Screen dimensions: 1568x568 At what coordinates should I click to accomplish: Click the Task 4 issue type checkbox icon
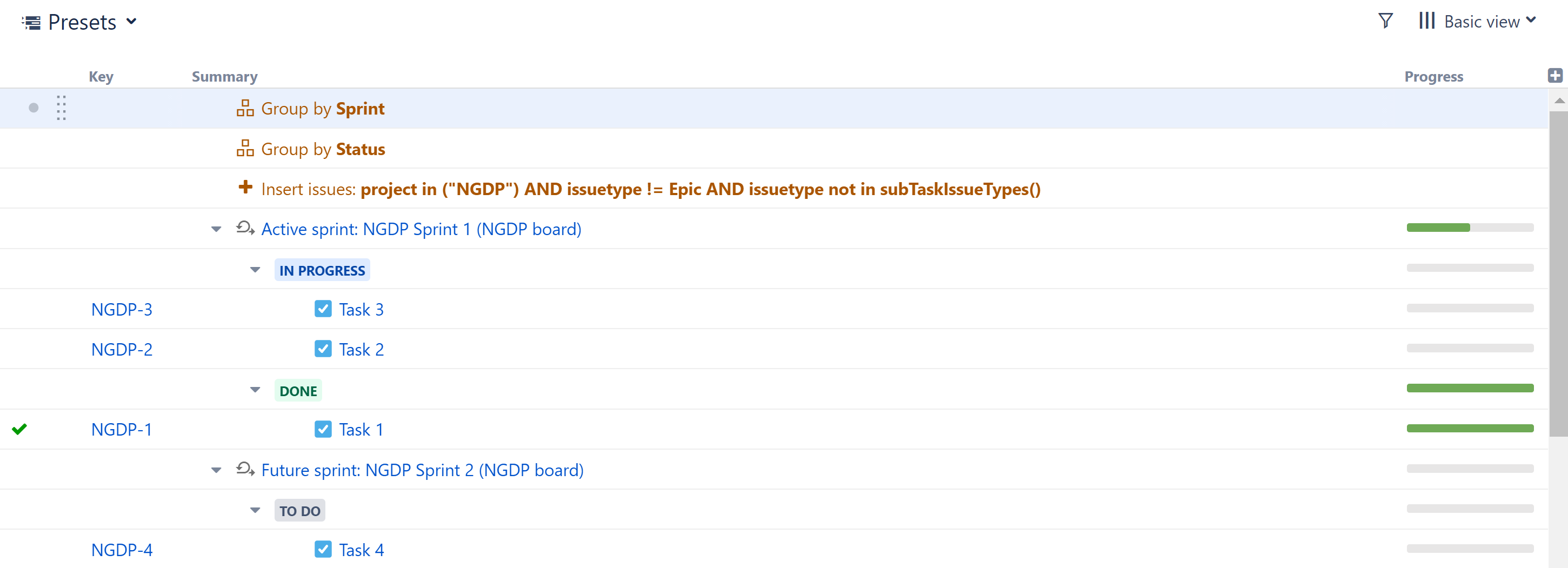pyautogui.click(x=323, y=549)
